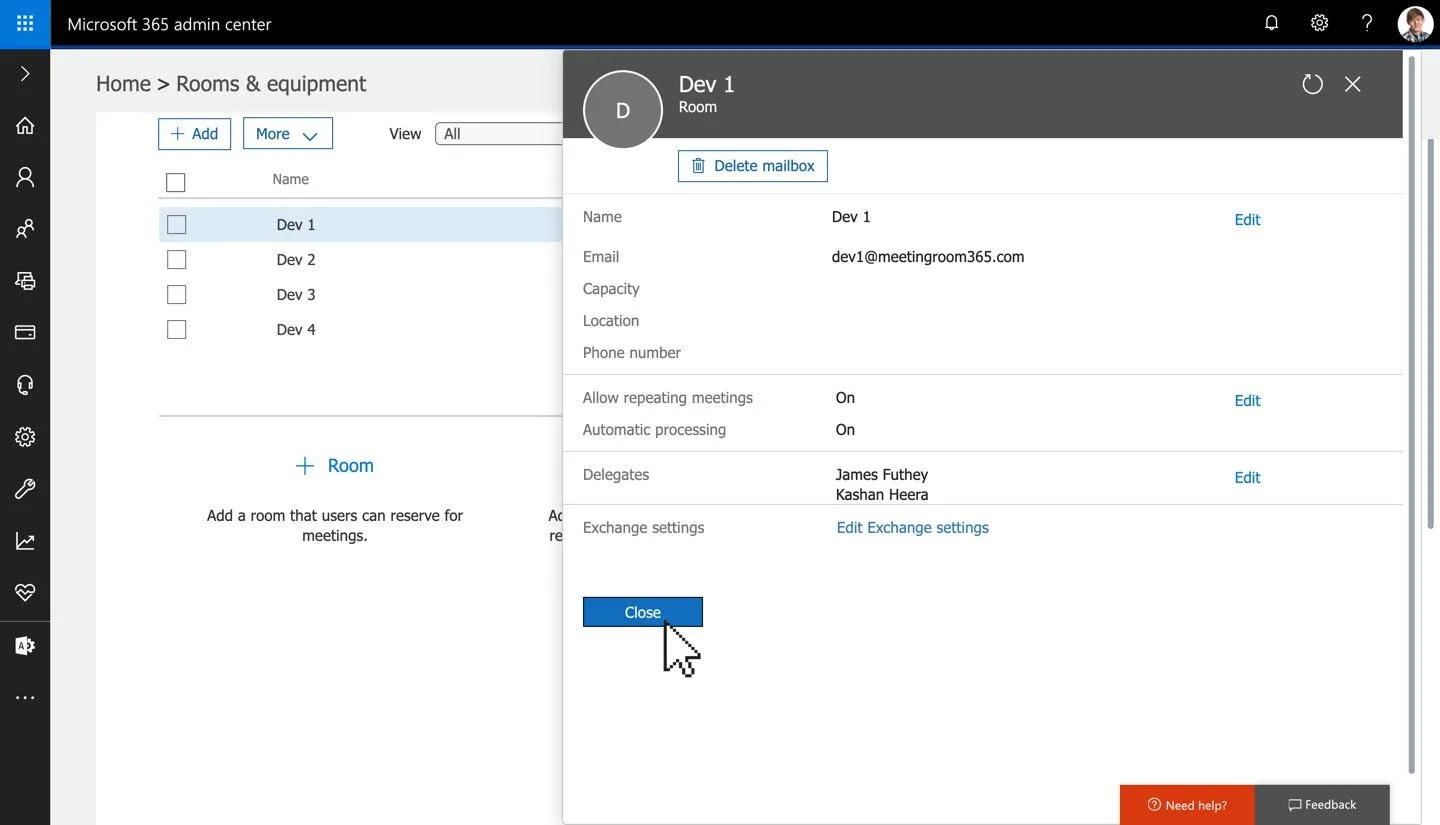The height and width of the screenshot is (825, 1440).
Task: Refresh the Dev 1 room panel
Action: pos(1312,84)
